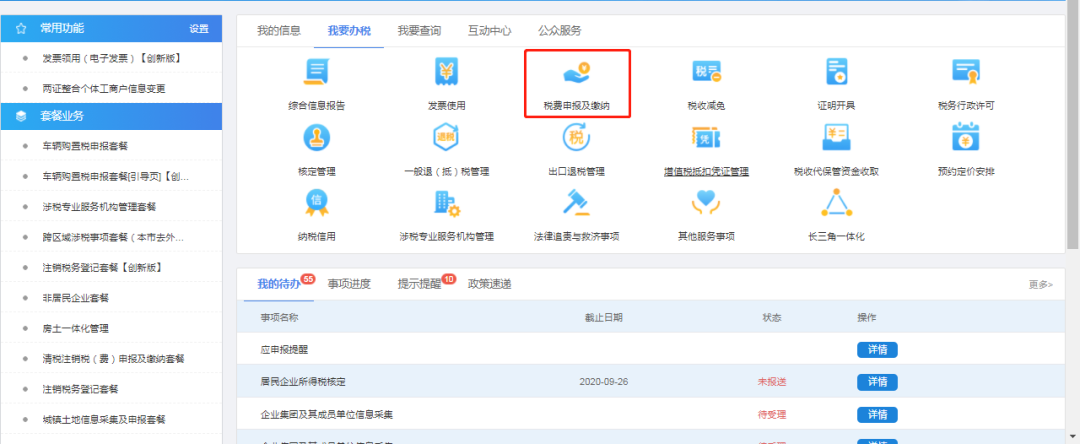Open 注销税务登记套餐【创新版】 item
The width and height of the screenshot is (1080, 444).
point(102,268)
